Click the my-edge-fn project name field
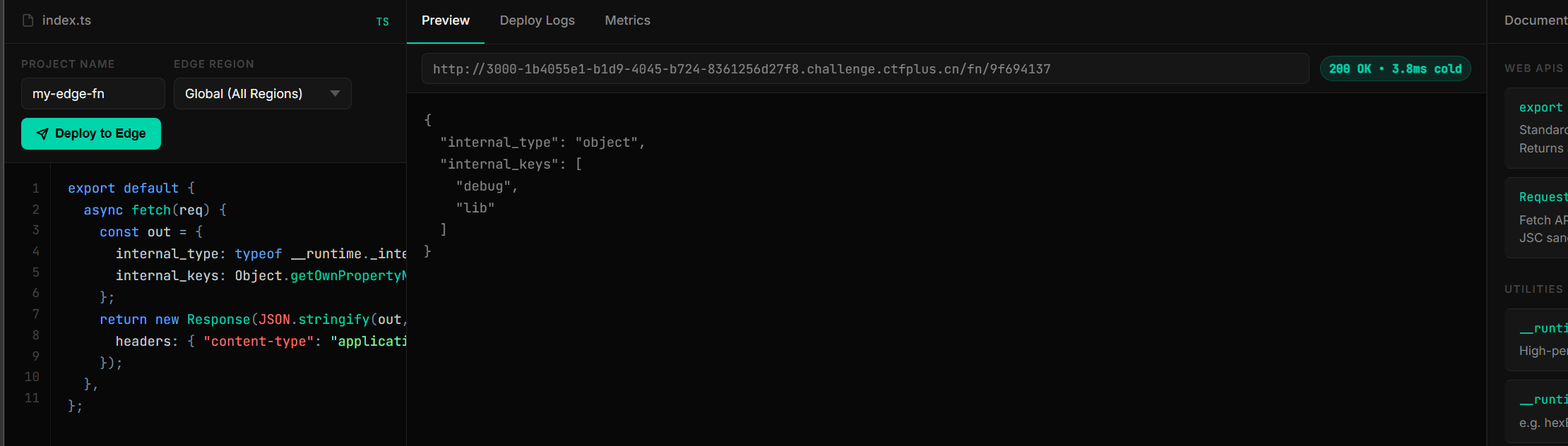The image size is (1568, 446). [93, 94]
